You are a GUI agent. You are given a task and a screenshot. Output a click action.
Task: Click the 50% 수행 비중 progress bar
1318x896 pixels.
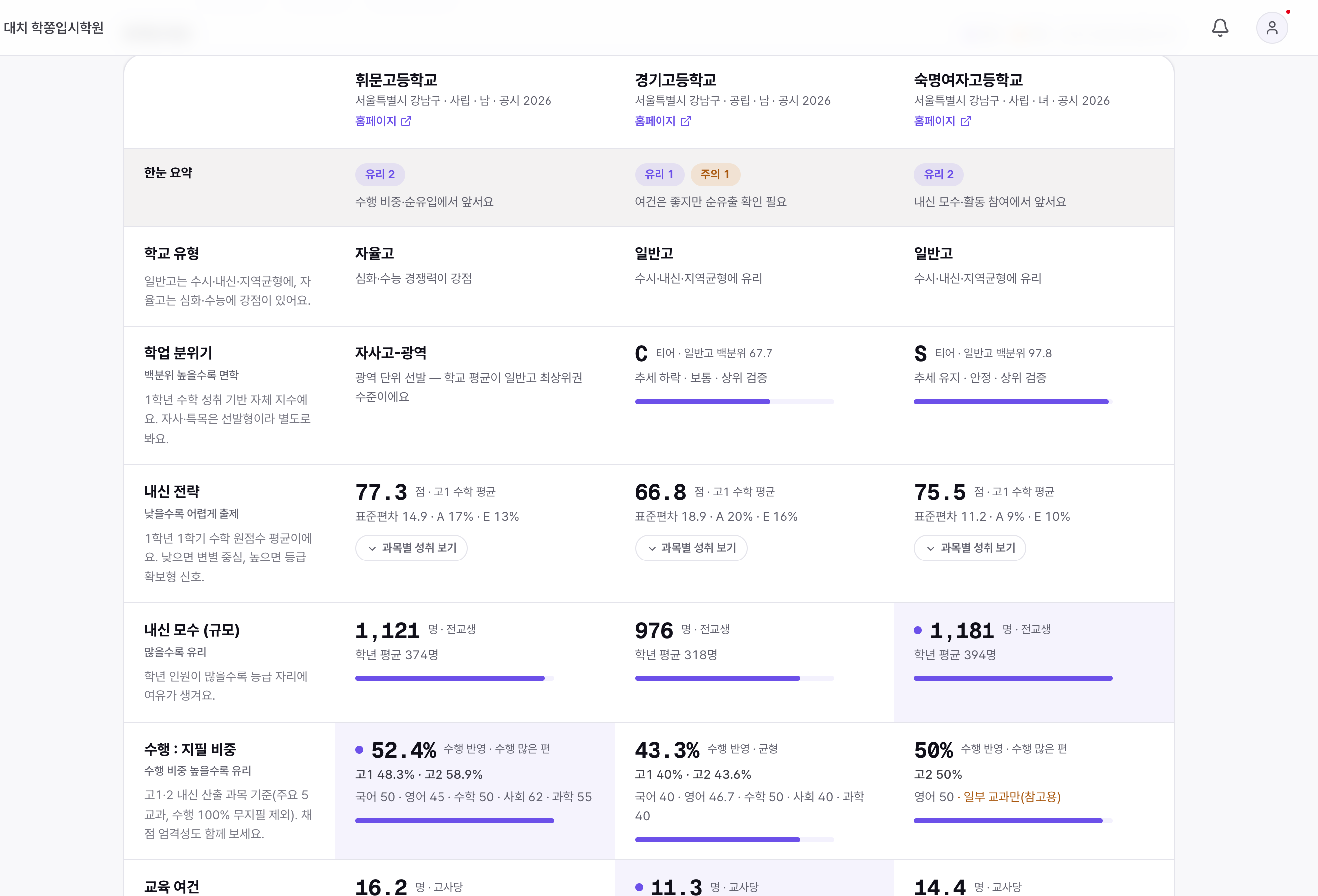pyautogui.click(x=1013, y=820)
